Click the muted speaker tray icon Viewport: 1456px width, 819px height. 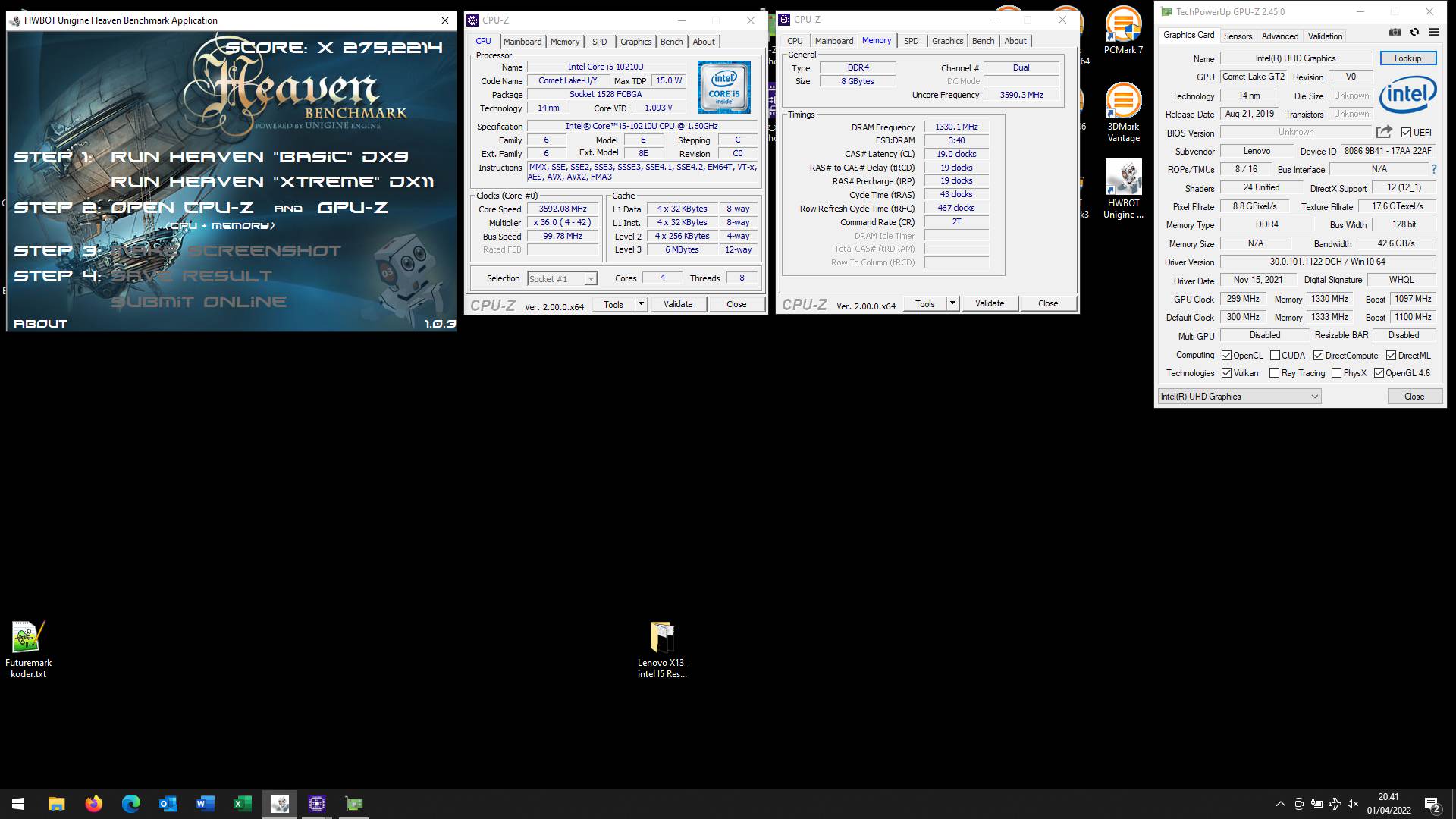click(1354, 804)
